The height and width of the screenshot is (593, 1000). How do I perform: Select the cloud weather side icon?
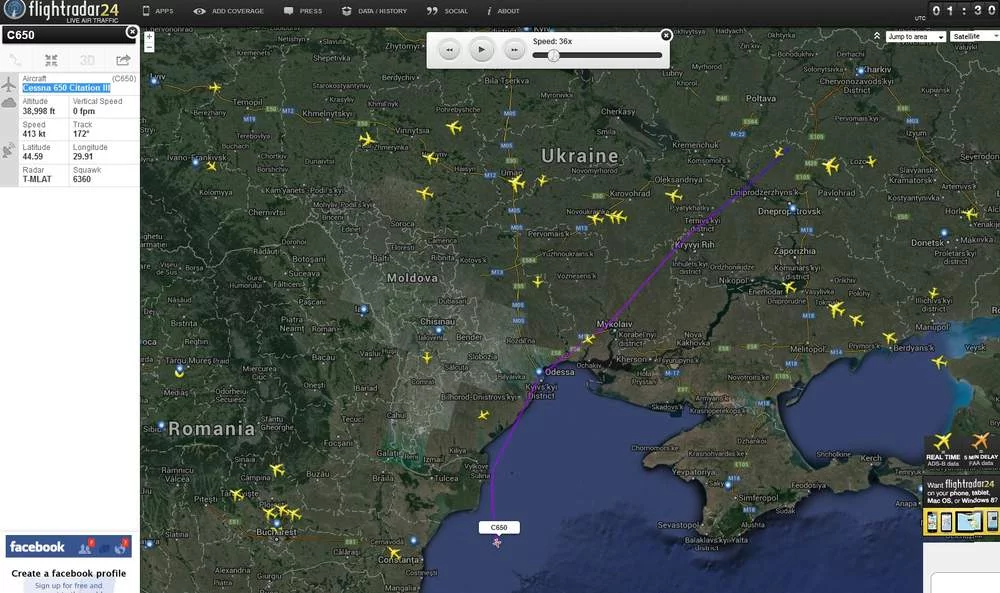(x=8, y=103)
